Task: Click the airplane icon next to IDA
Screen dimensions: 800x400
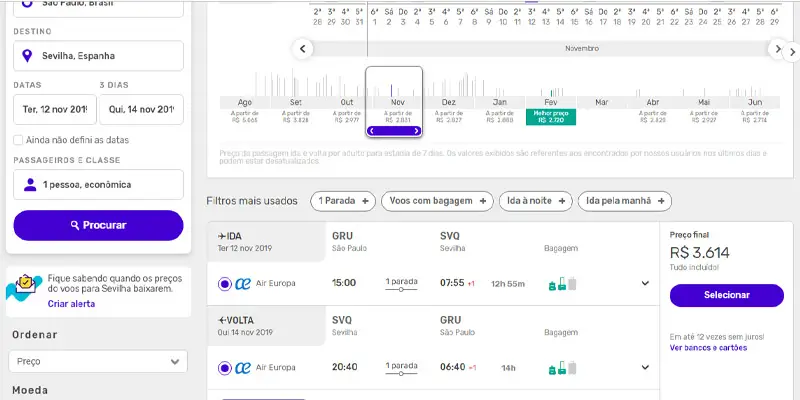Action: tap(222, 236)
